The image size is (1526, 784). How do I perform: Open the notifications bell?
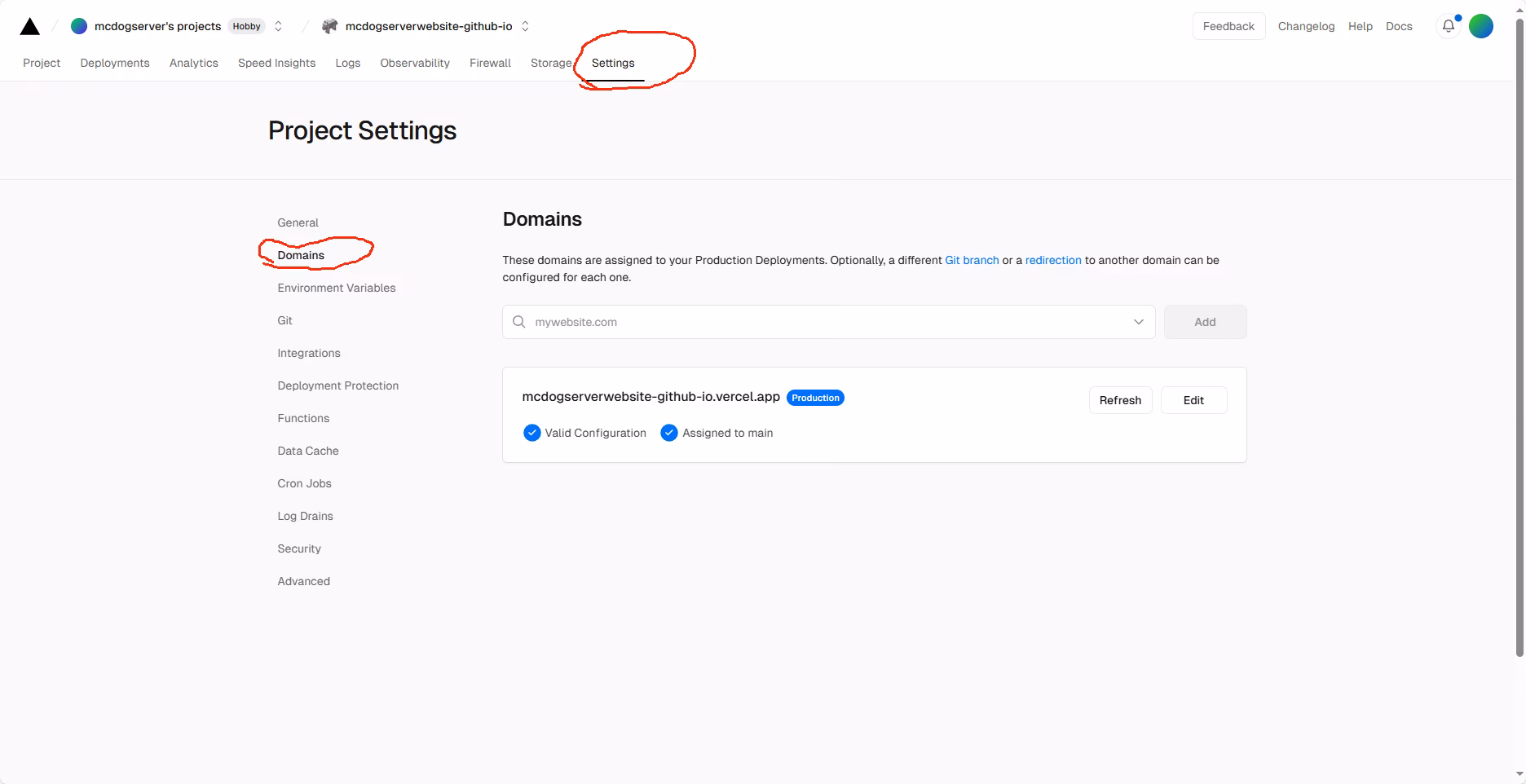[1448, 26]
